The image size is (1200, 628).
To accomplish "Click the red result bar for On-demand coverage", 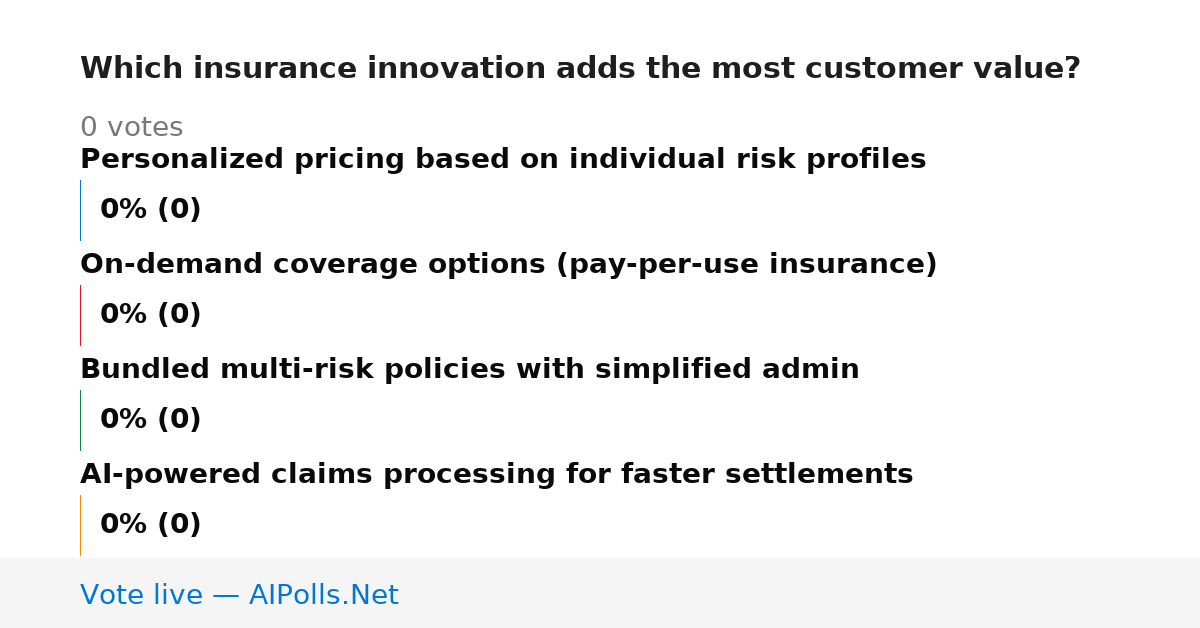I will point(80,315).
